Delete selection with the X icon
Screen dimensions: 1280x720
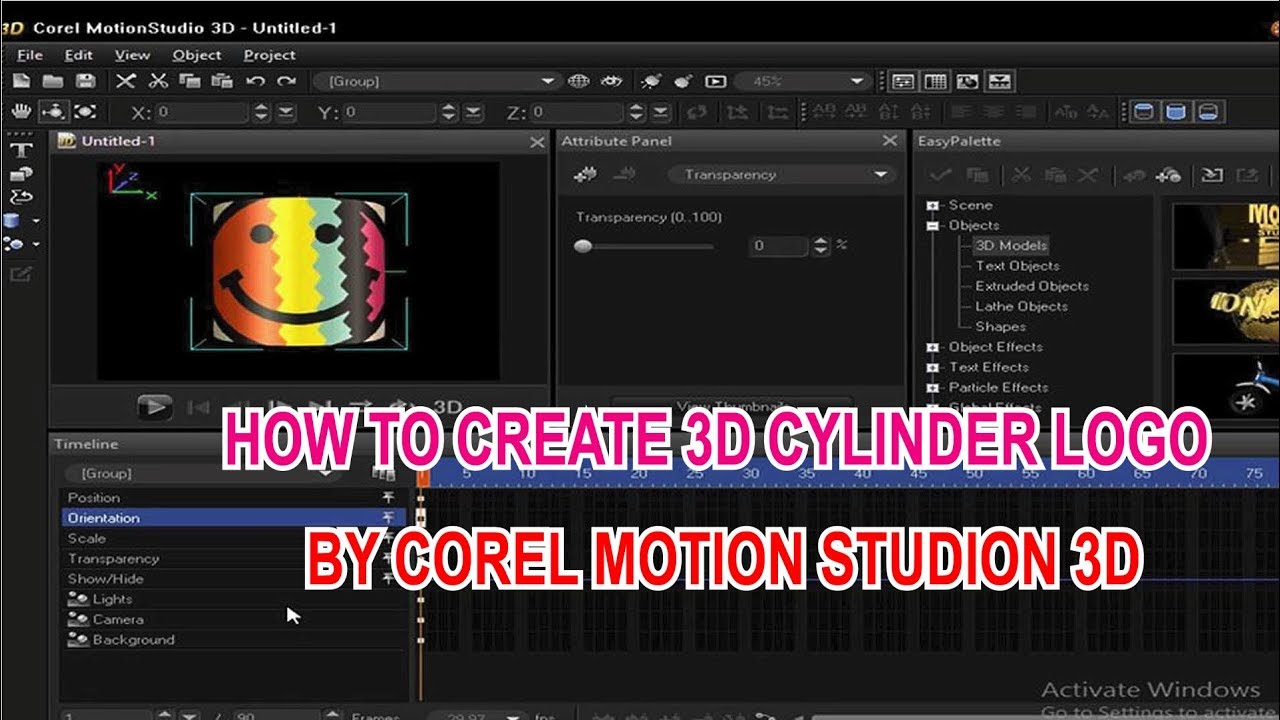click(x=126, y=81)
